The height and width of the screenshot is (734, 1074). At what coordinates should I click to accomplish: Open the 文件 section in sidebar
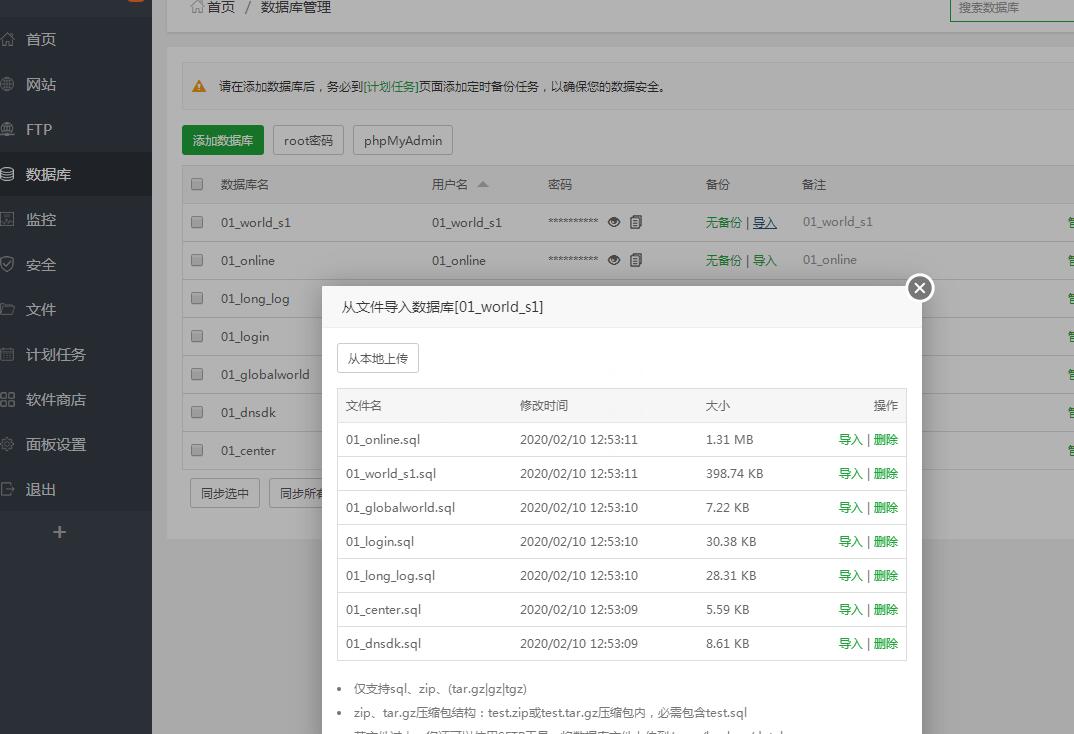41,310
